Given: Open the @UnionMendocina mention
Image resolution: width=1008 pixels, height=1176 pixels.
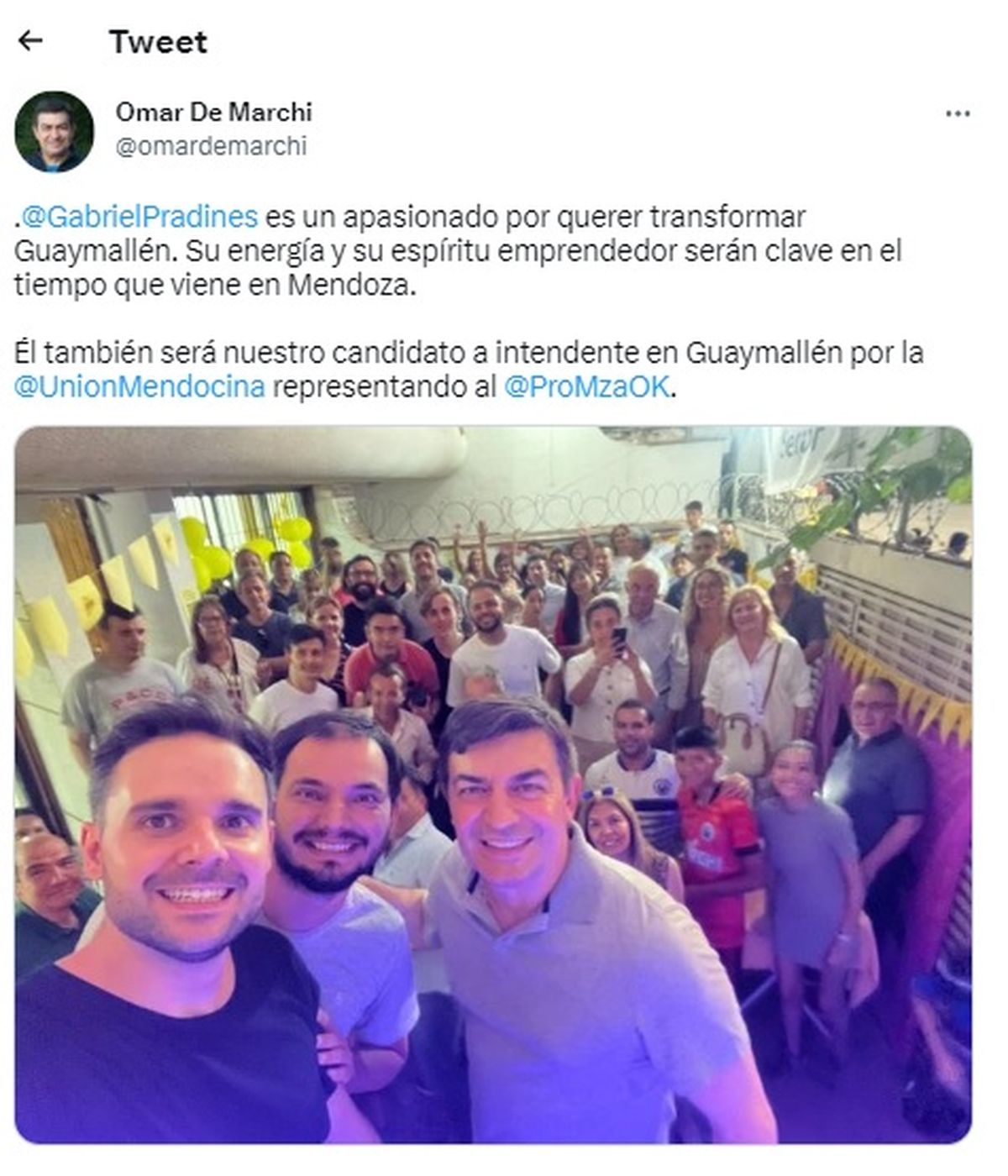Looking at the screenshot, I should click(x=139, y=386).
